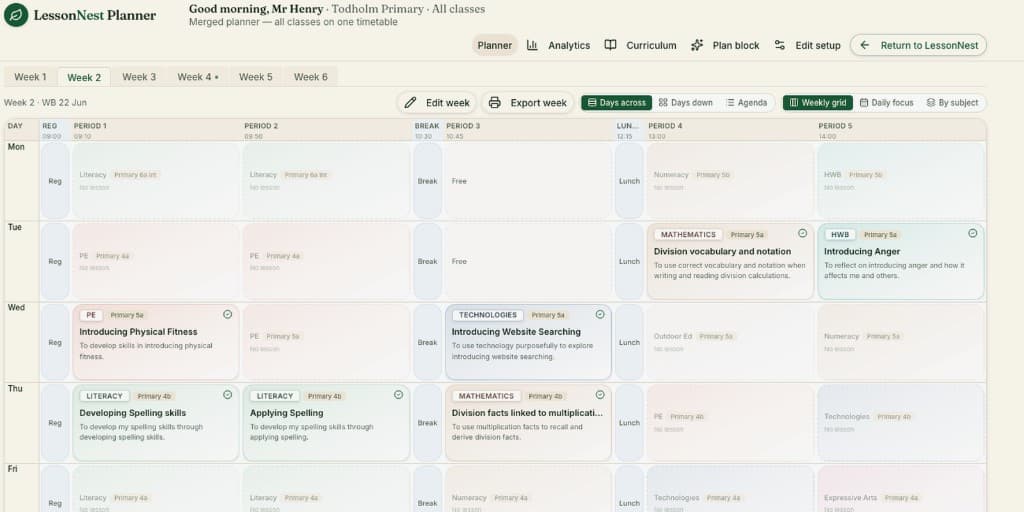Open Analytics via its bar chart icon
The width and height of the screenshot is (1024, 512).
[532, 45]
